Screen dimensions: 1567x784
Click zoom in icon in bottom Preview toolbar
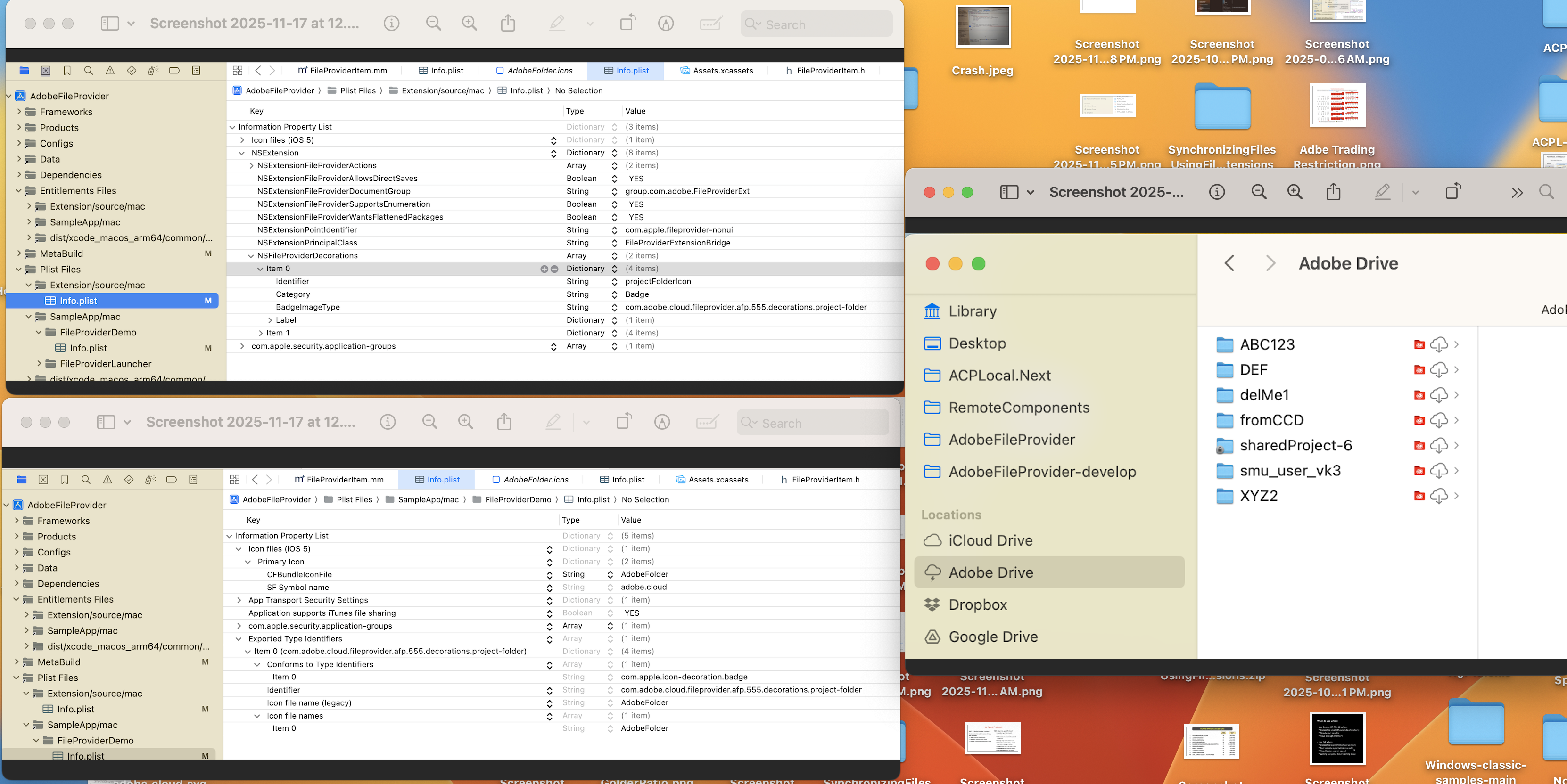click(466, 422)
